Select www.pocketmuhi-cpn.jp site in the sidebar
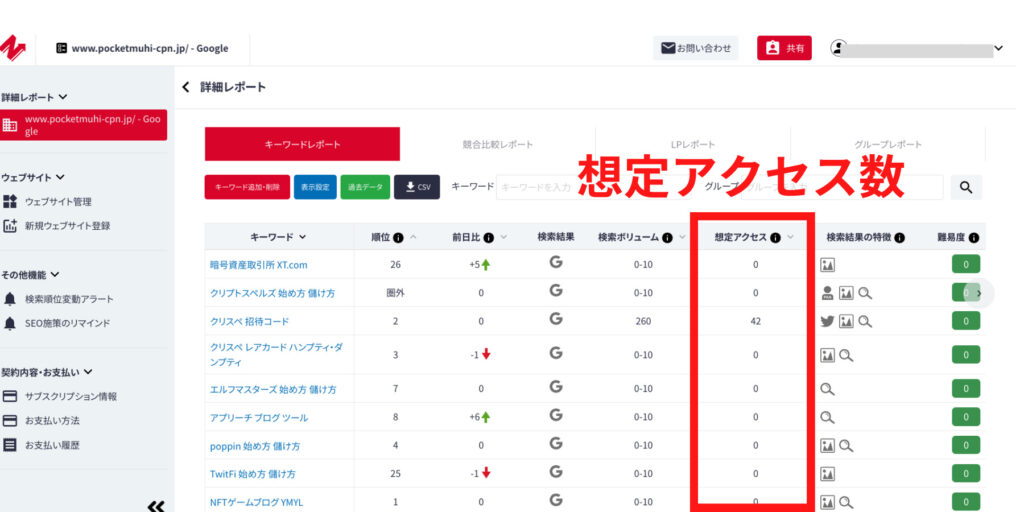1024x512 pixels. click(x=84, y=125)
